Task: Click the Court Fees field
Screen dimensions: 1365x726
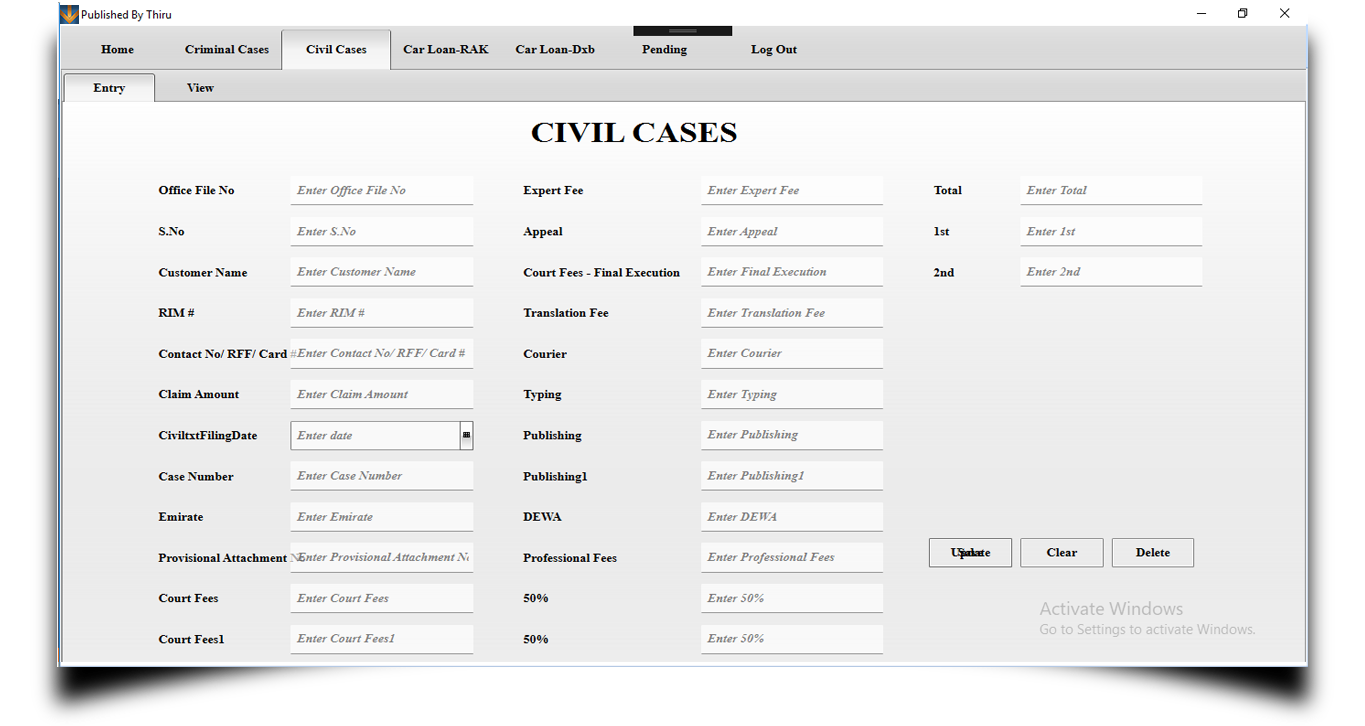Action: [382, 598]
